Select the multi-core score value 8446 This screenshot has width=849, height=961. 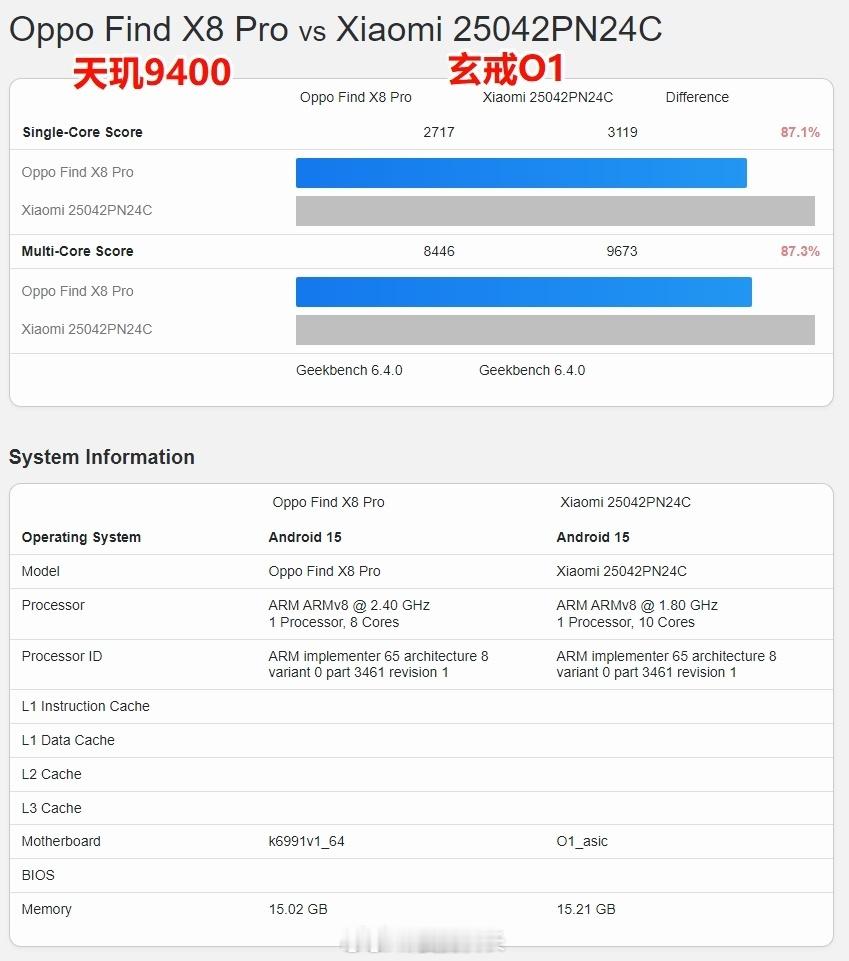439,251
